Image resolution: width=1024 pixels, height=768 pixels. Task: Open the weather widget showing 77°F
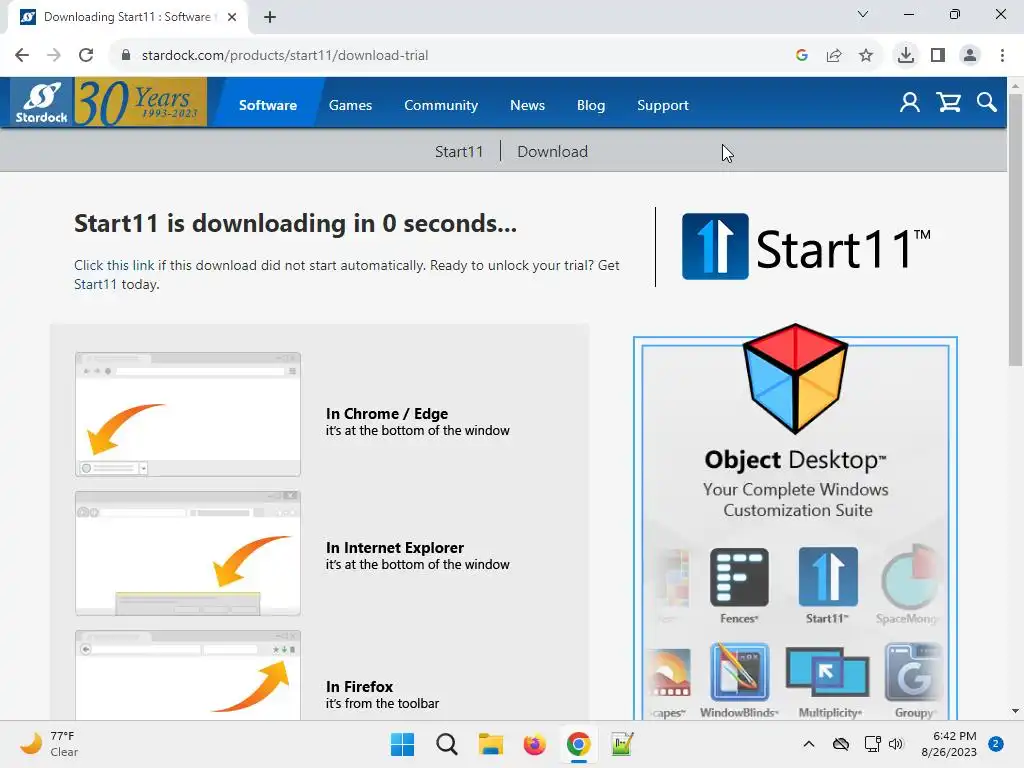point(49,744)
